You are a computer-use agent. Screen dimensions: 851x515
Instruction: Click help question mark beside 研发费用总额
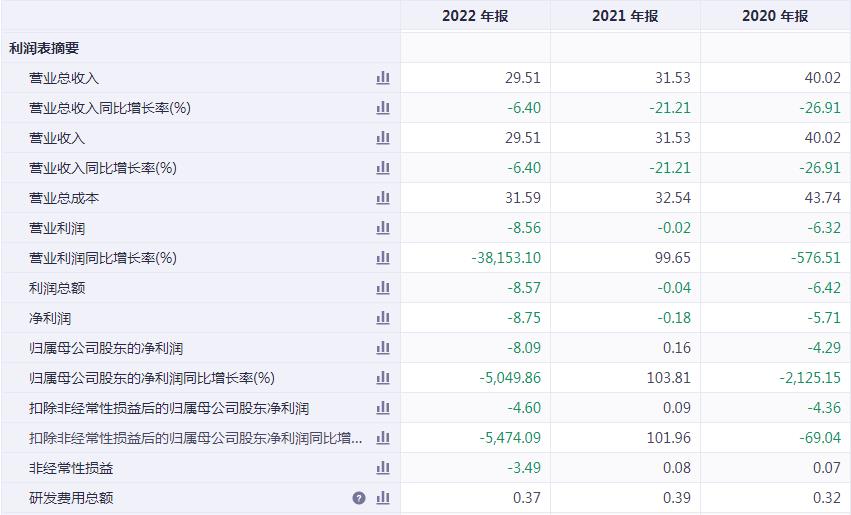[359, 498]
